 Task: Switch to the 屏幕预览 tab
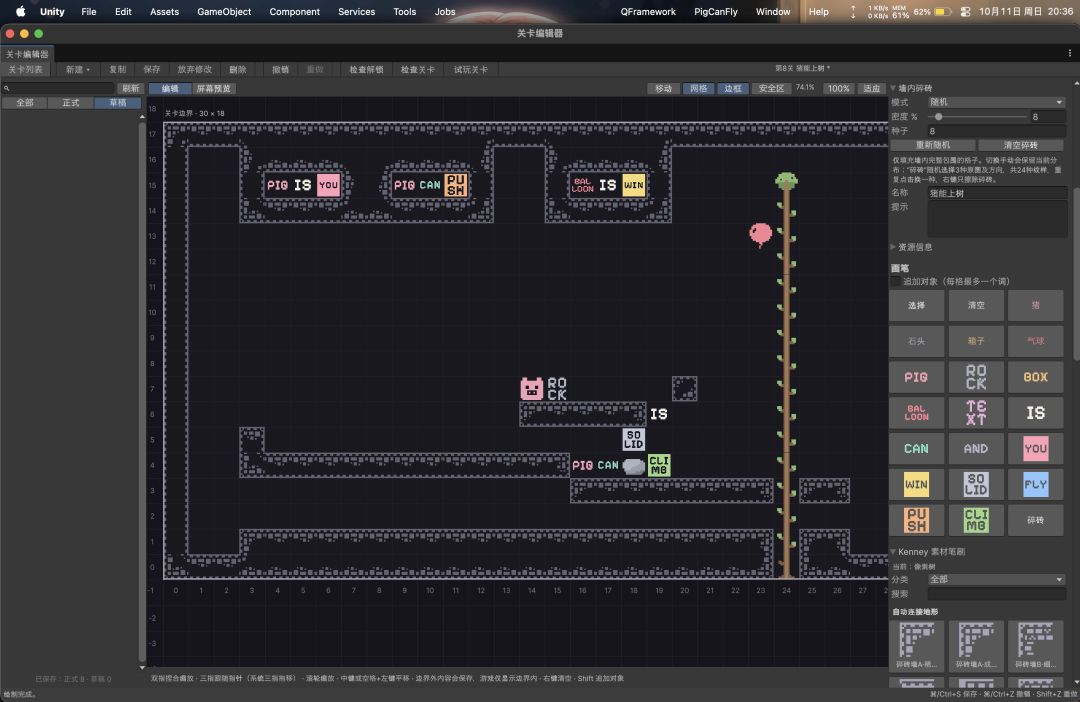[x=214, y=88]
